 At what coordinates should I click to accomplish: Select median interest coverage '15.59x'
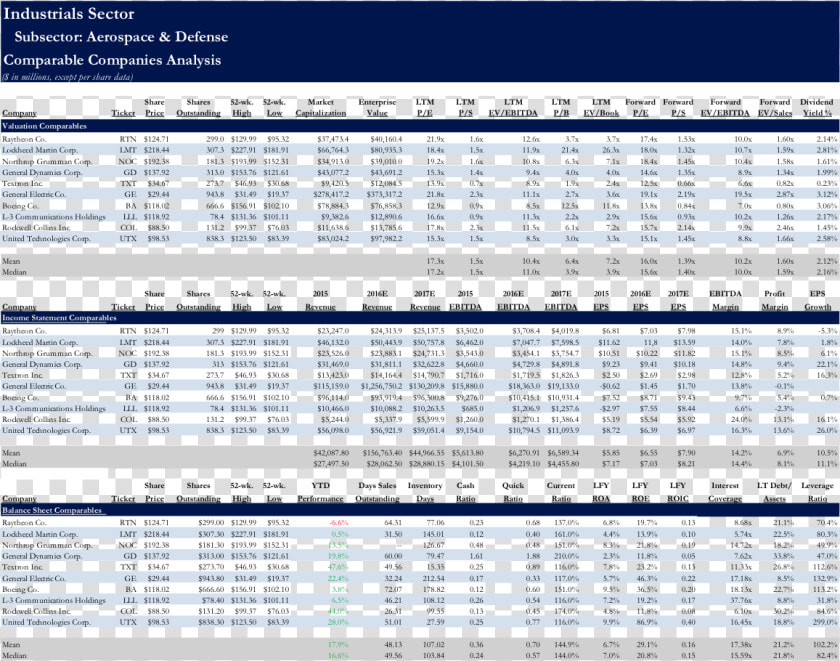741,655
